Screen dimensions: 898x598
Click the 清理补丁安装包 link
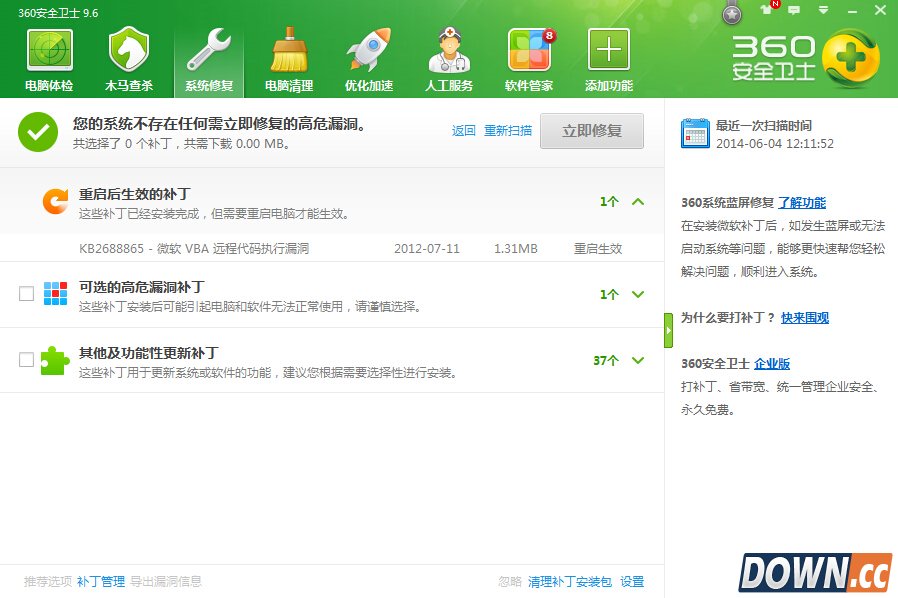[569, 581]
